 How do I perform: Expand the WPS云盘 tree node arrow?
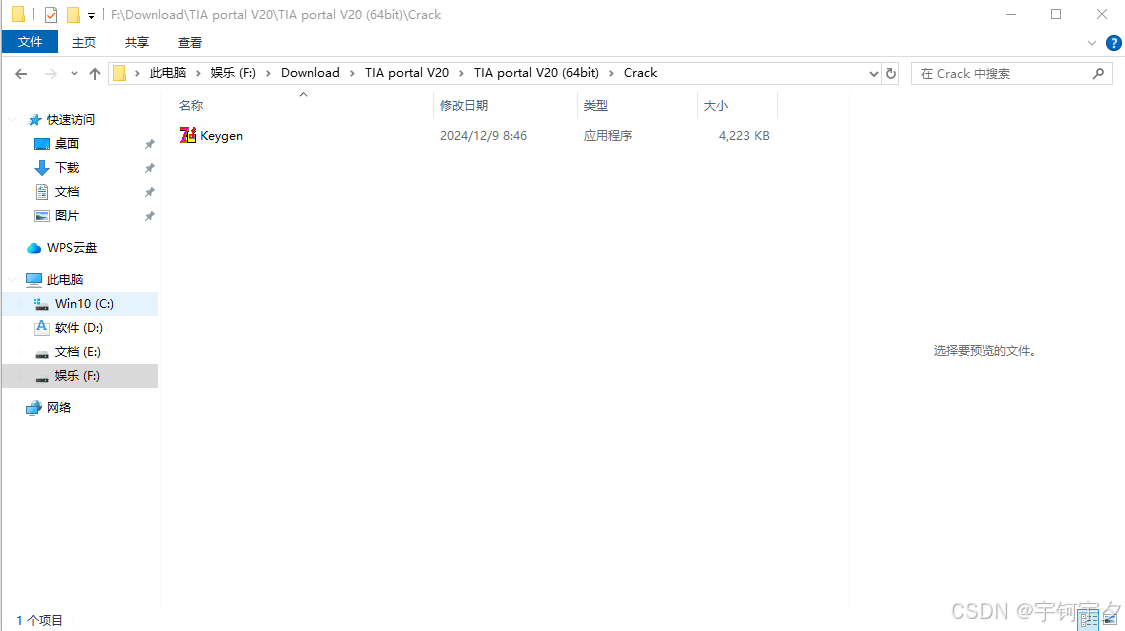pos(13,248)
